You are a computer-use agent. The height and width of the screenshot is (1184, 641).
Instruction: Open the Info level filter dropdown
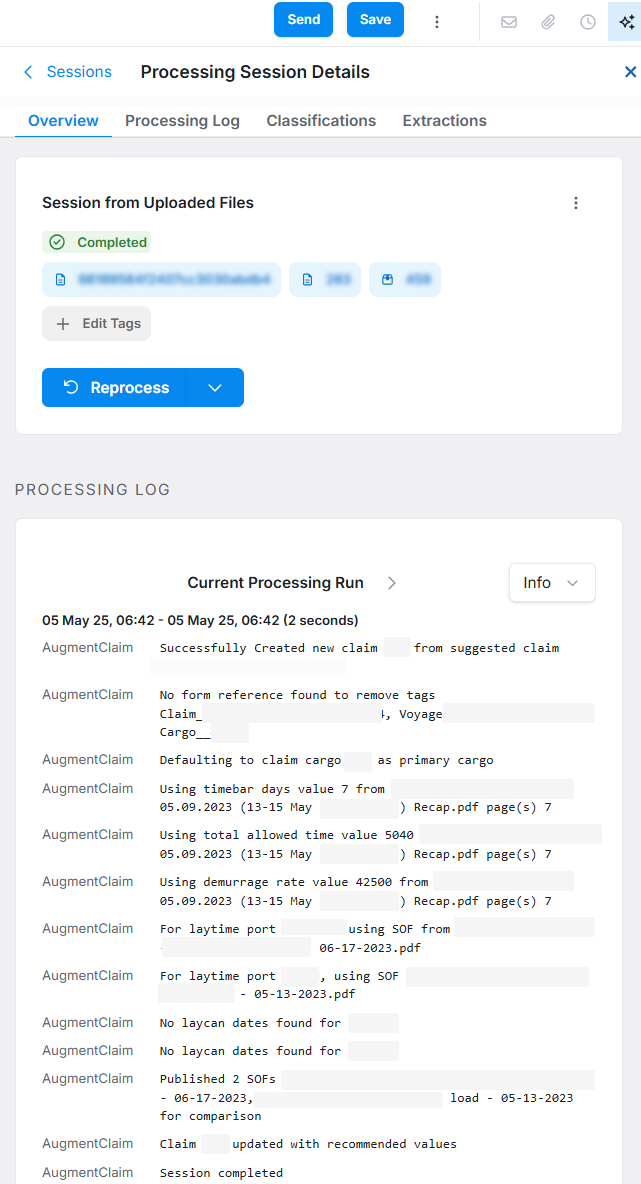[x=551, y=582]
